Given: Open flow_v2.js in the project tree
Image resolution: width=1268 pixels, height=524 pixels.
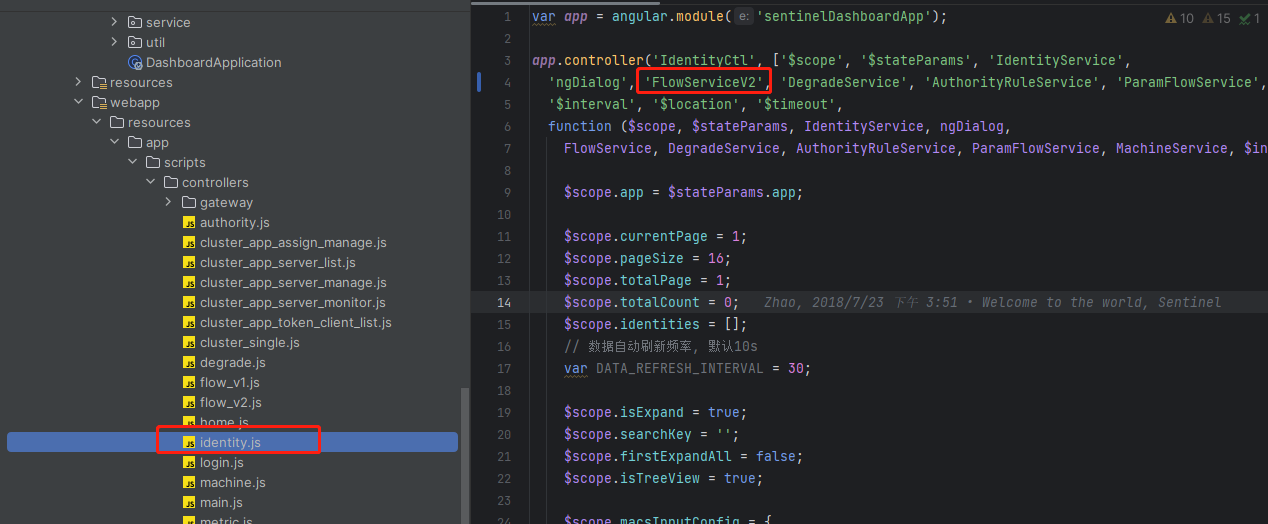Looking at the screenshot, I should [x=230, y=402].
